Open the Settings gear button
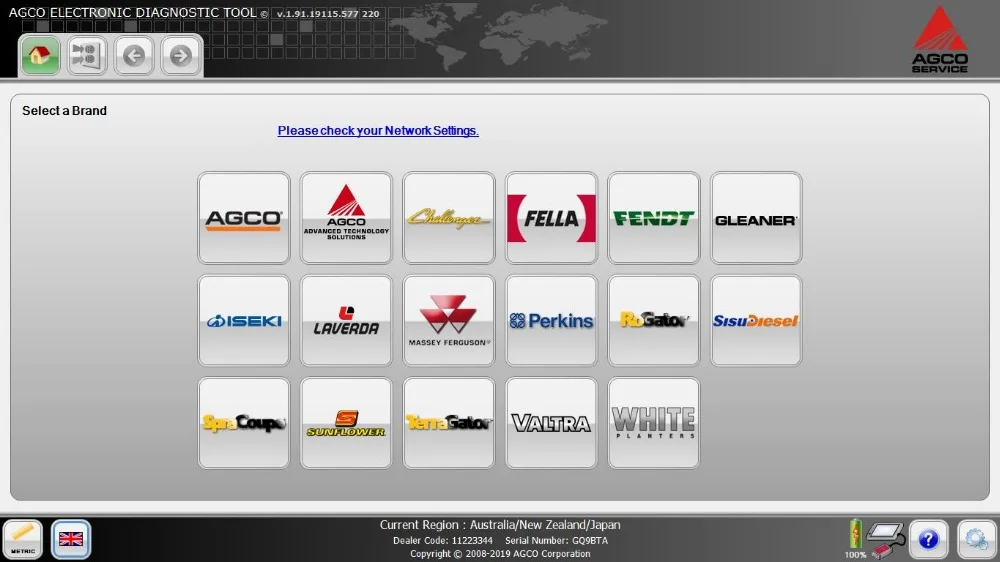This screenshot has width=1000, height=562. click(x=976, y=540)
